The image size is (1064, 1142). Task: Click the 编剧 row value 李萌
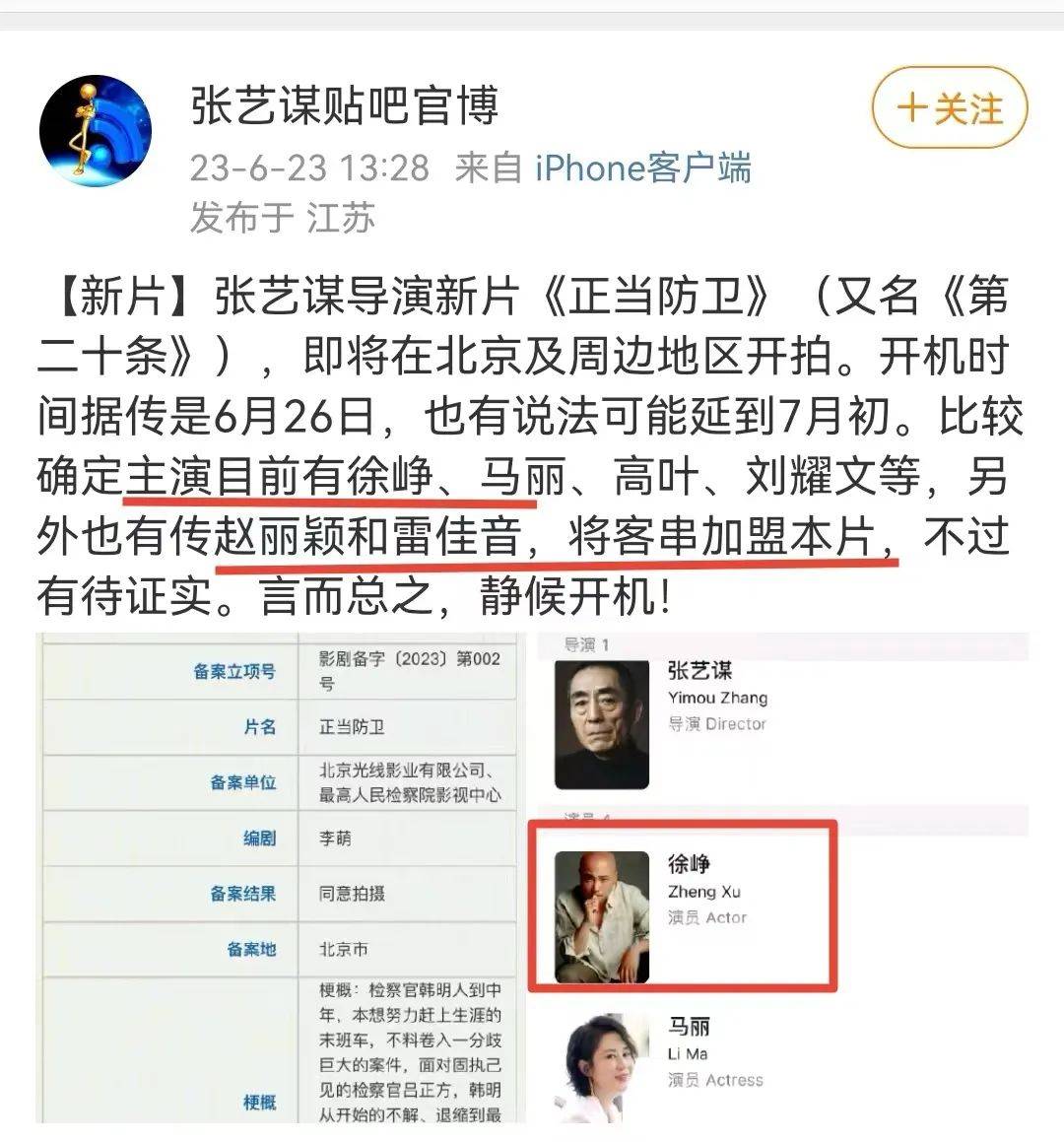pyautogui.click(x=335, y=839)
